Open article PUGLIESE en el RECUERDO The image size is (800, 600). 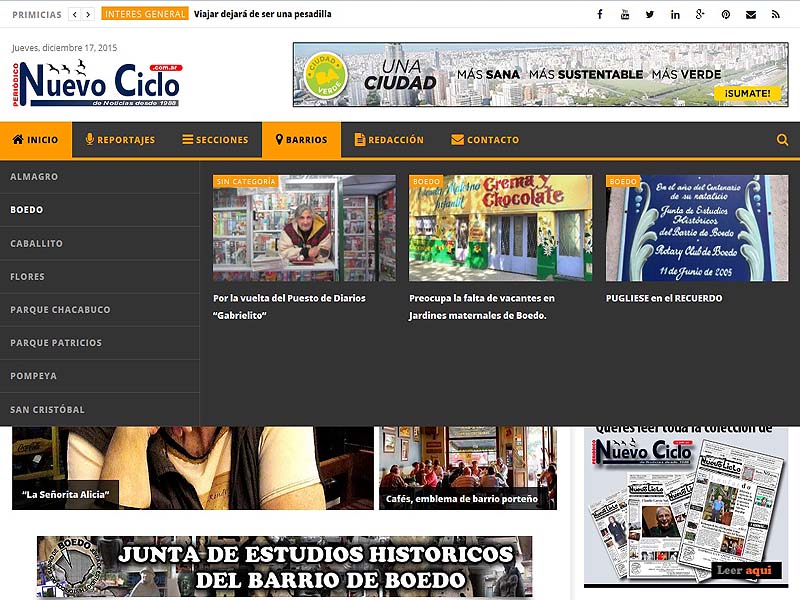664,298
